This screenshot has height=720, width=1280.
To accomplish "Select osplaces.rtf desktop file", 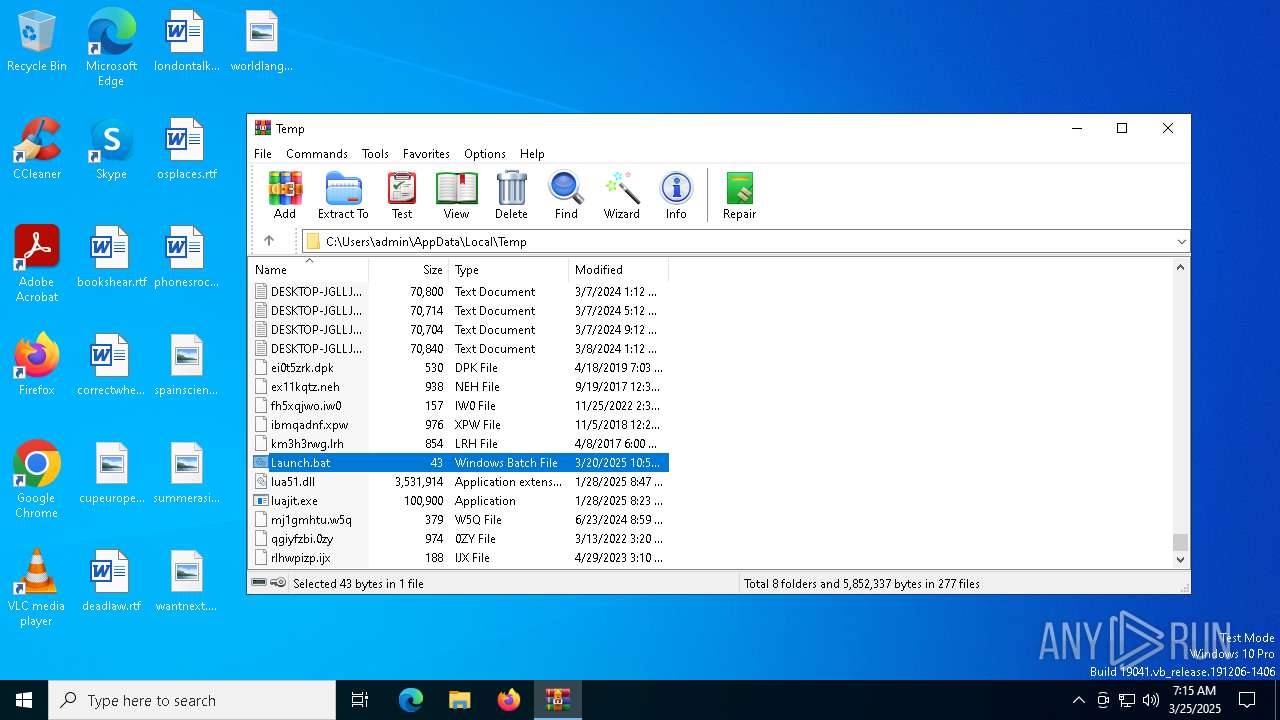I will 186,150.
